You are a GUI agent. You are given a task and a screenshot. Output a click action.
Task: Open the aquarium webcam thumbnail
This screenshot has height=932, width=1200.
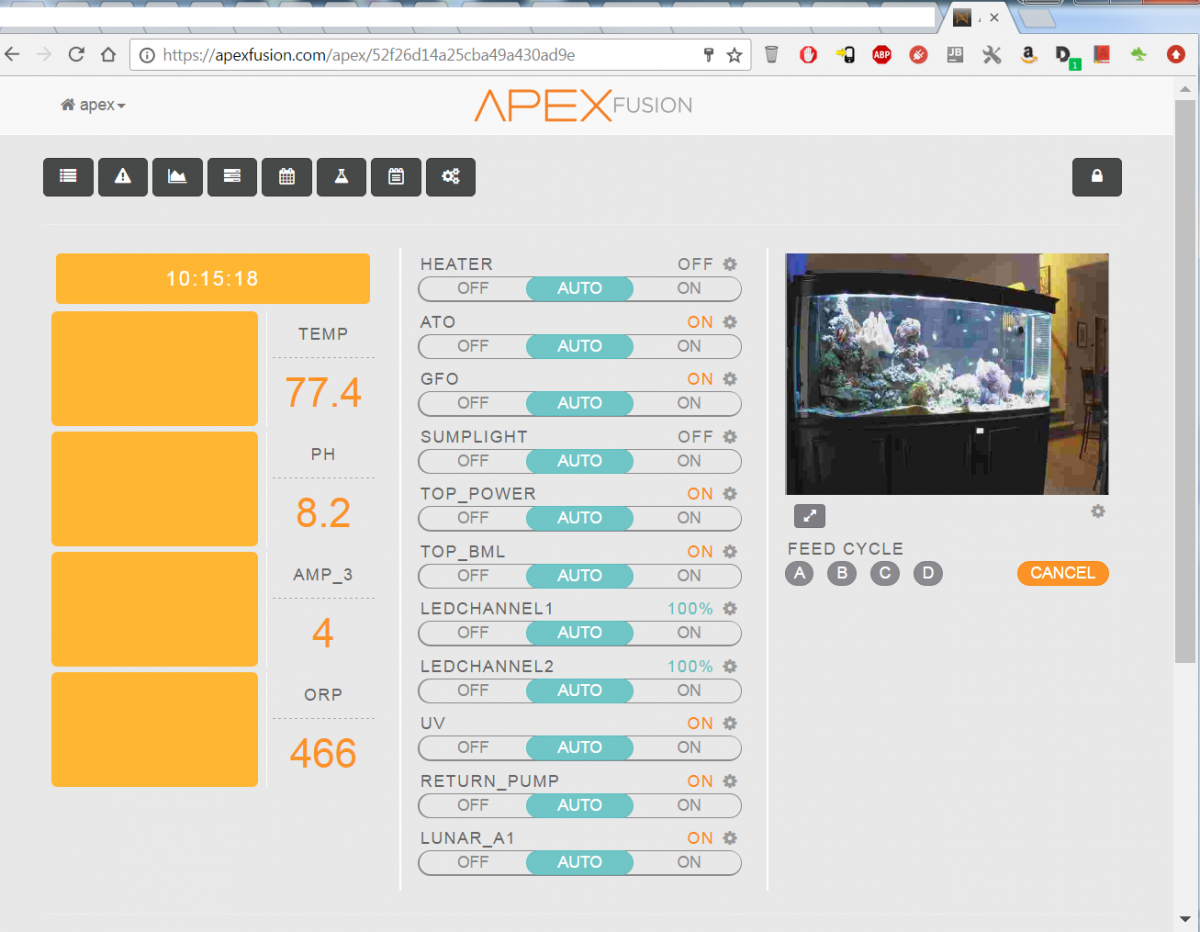[947, 374]
